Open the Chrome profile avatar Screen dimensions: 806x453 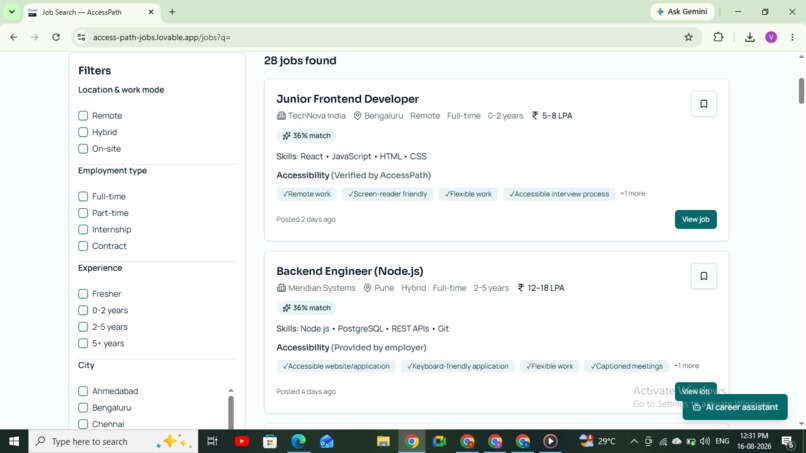771,37
